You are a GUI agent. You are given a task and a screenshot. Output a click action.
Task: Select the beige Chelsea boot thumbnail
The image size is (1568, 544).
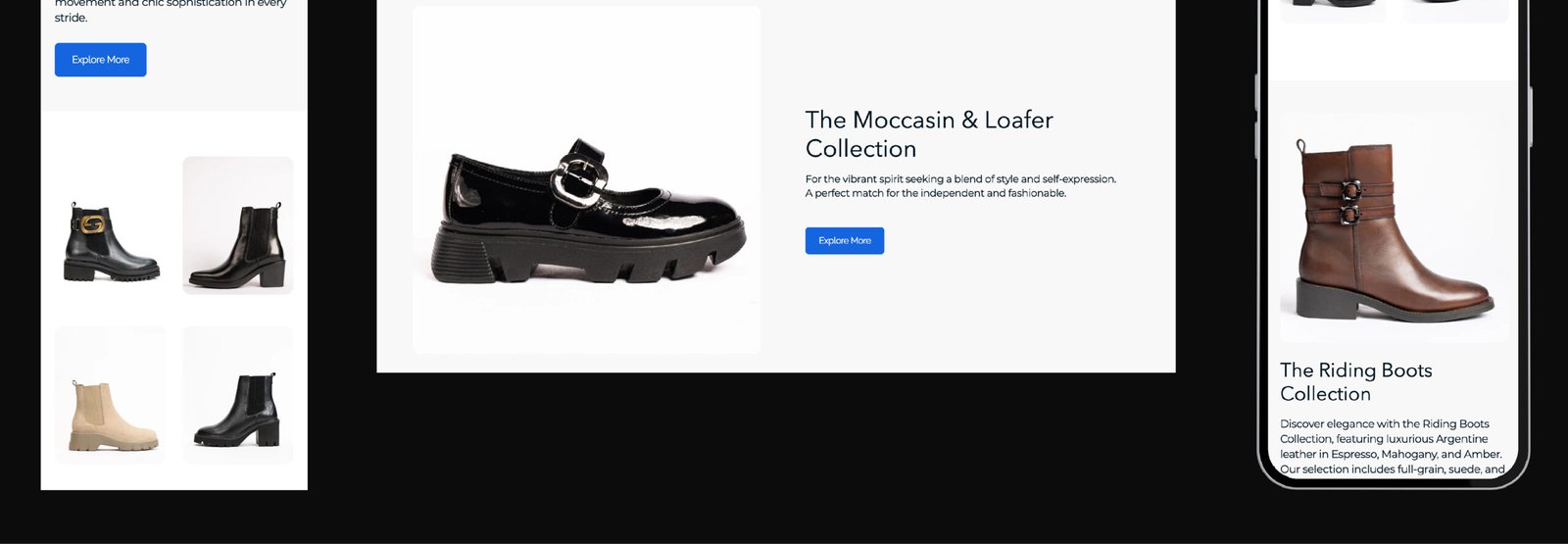tap(111, 395)
